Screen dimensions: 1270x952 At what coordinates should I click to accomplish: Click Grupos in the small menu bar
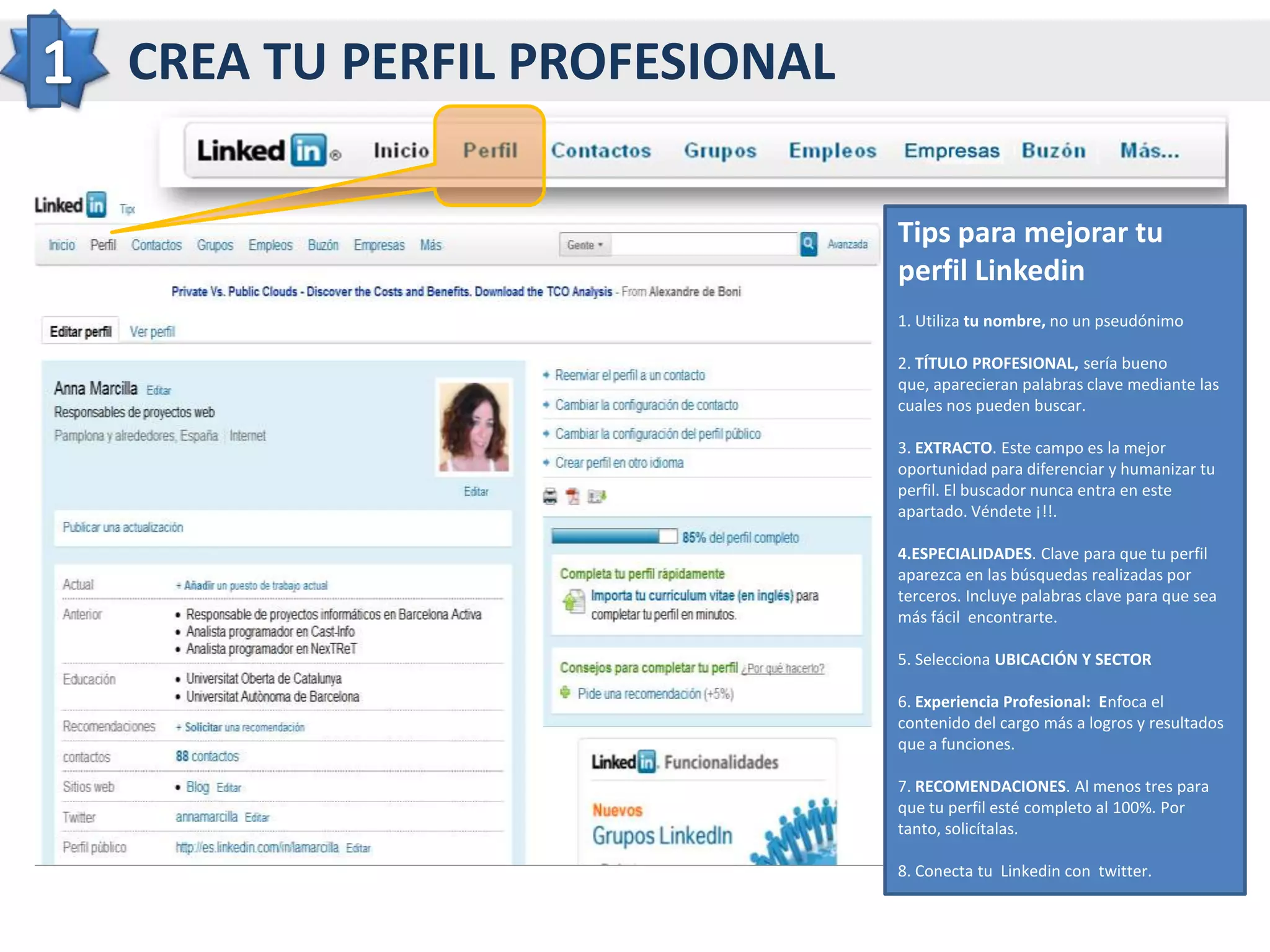pos(215,245)
